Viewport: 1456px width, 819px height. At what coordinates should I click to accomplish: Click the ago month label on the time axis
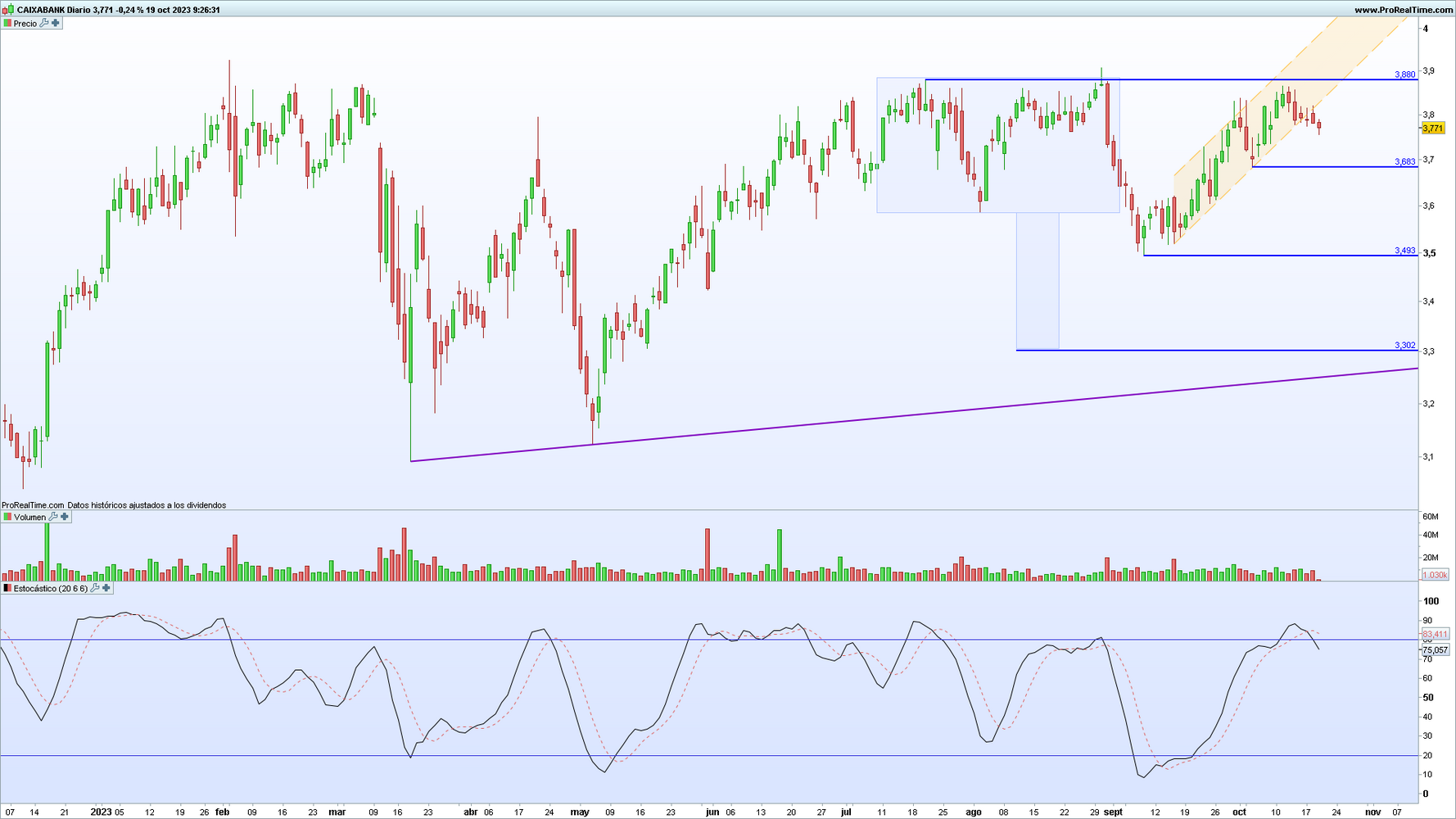tap(973, 812)
